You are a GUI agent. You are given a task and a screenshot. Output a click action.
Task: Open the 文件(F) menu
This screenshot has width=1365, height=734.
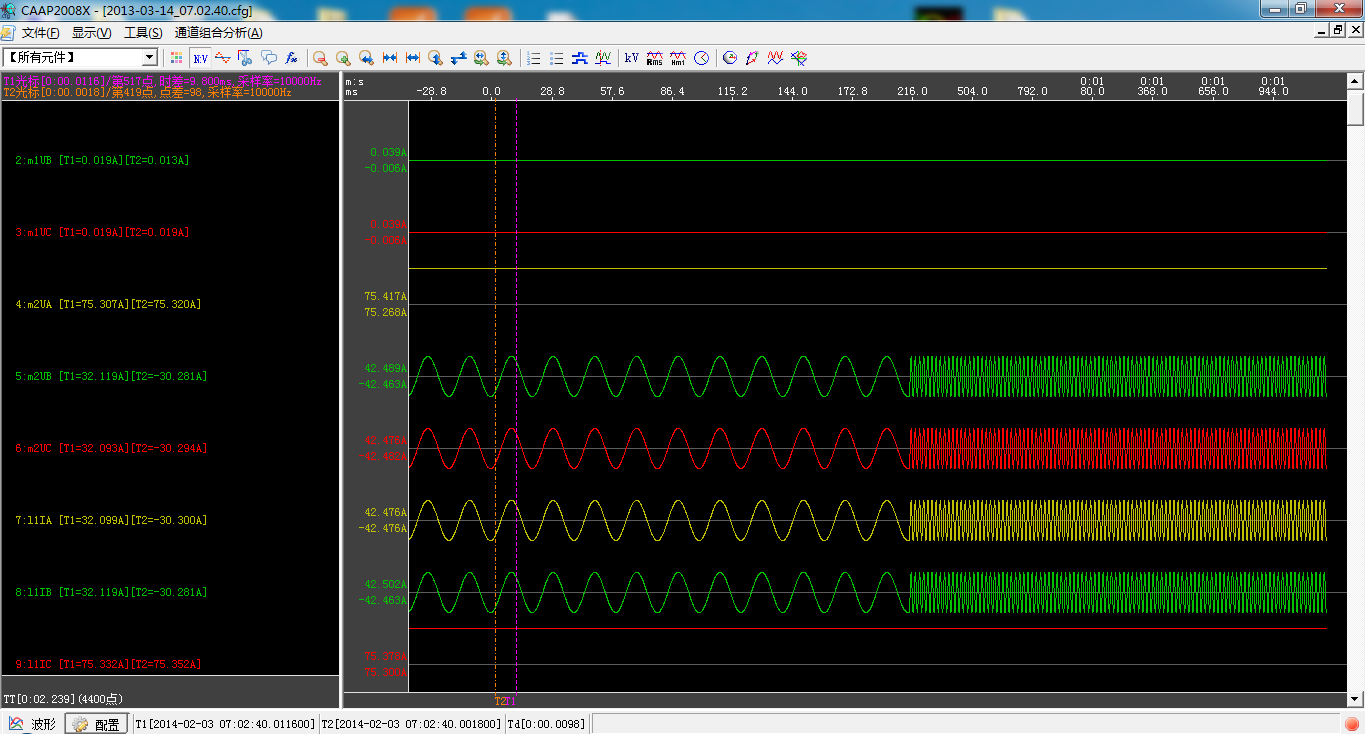[40, 33]
